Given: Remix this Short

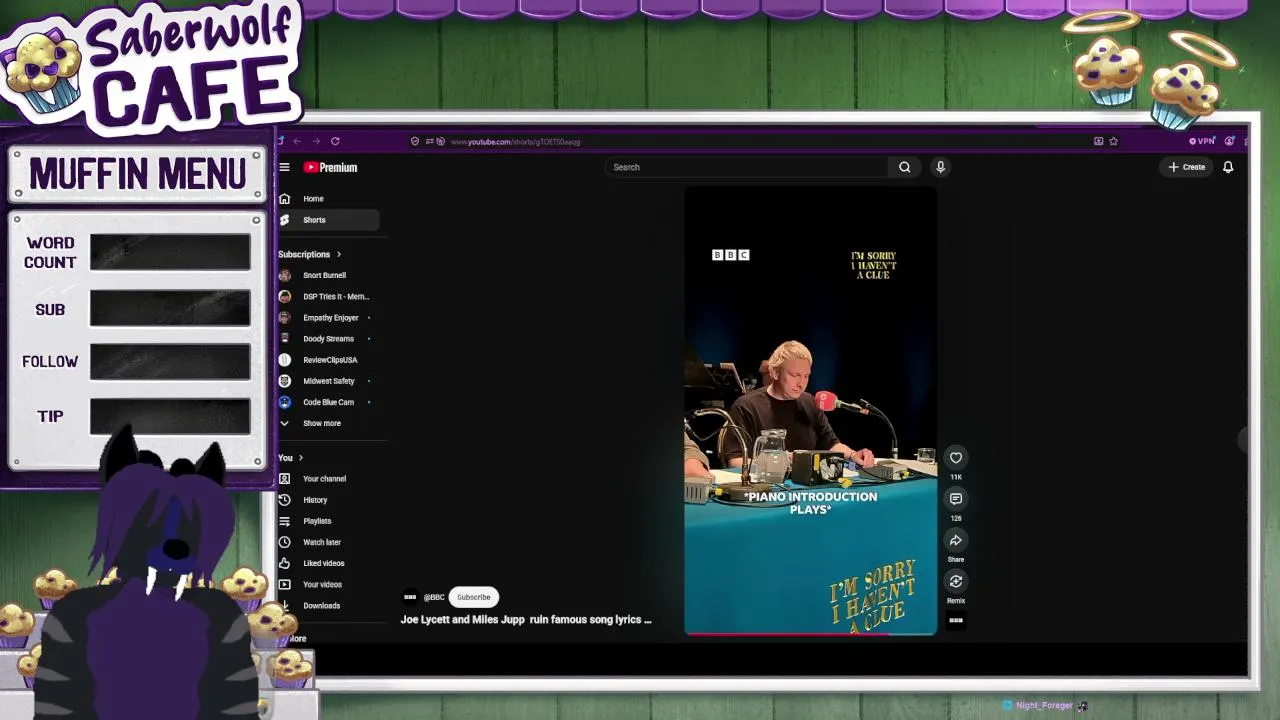Looking at the screenshot, I should (956, 581).
